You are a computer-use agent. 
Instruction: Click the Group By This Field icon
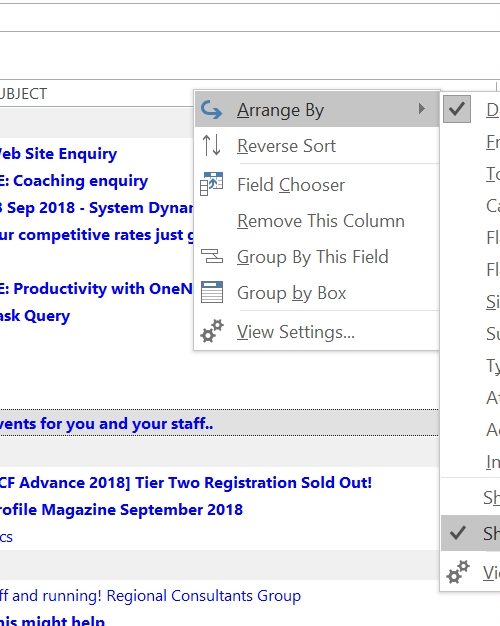(211, 256)
